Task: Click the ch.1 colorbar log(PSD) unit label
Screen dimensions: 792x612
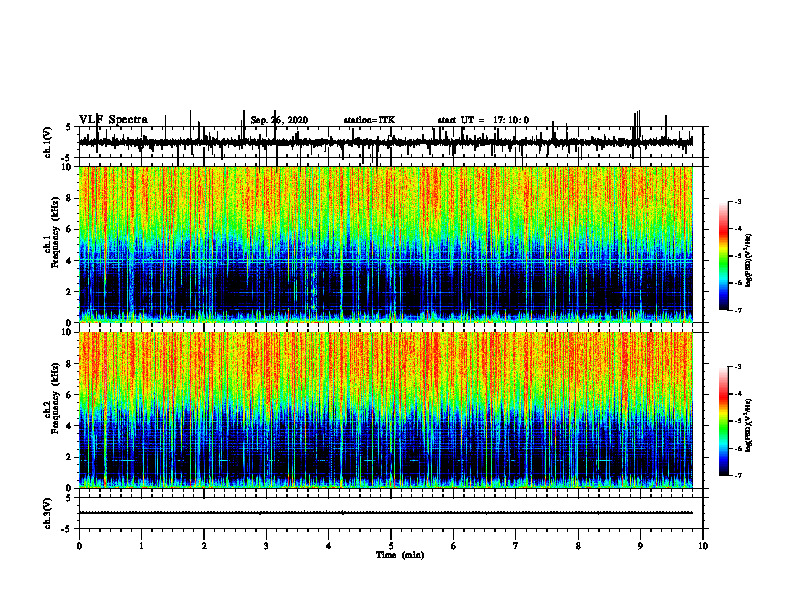Action: point(749,261)
